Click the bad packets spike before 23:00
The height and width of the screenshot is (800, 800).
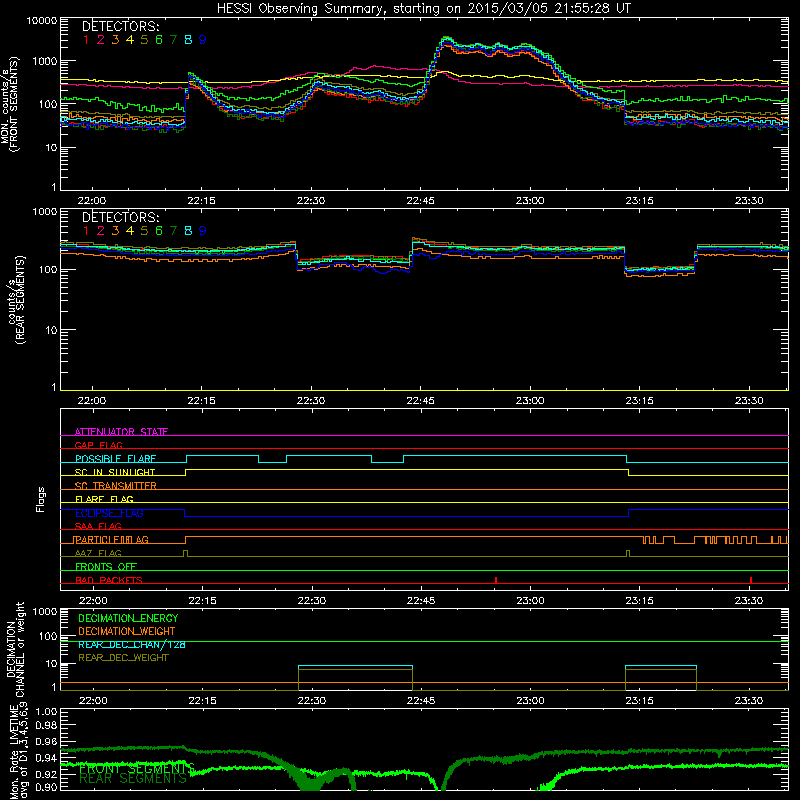tap(496, 580)
